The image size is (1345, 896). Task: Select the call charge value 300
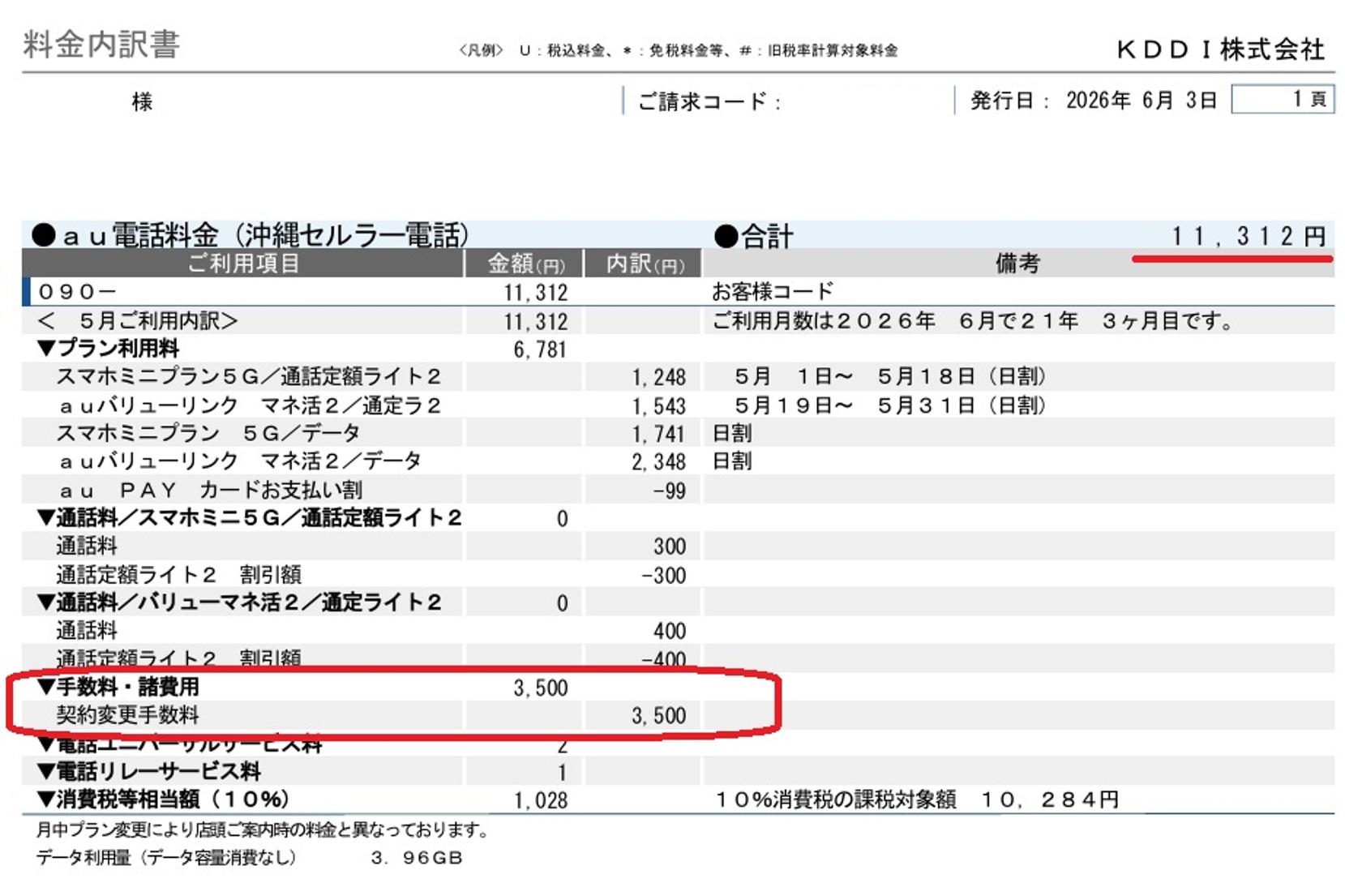[x=670, y=547]
